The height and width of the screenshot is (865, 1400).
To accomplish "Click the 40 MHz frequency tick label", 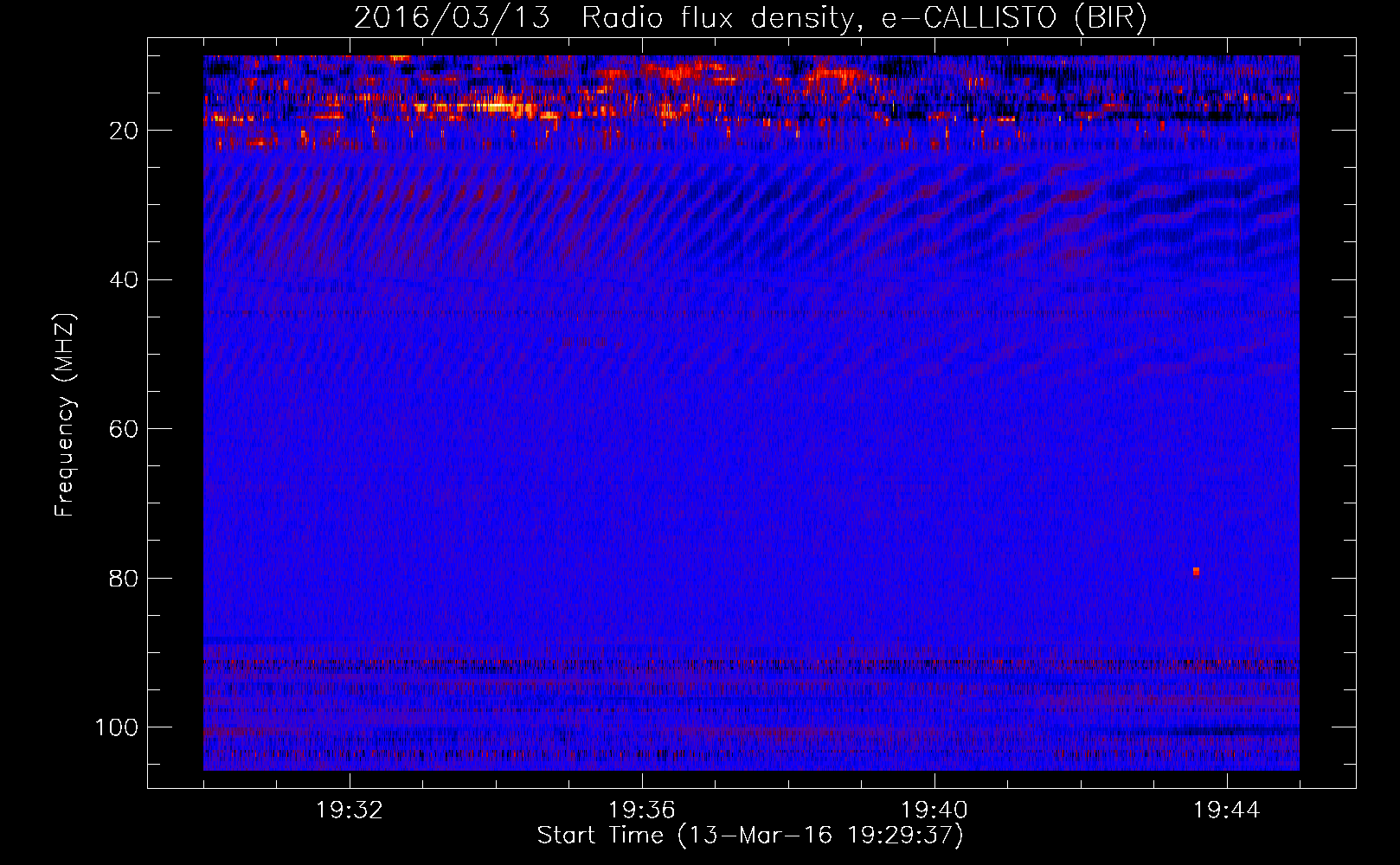I will coord(125,280).
